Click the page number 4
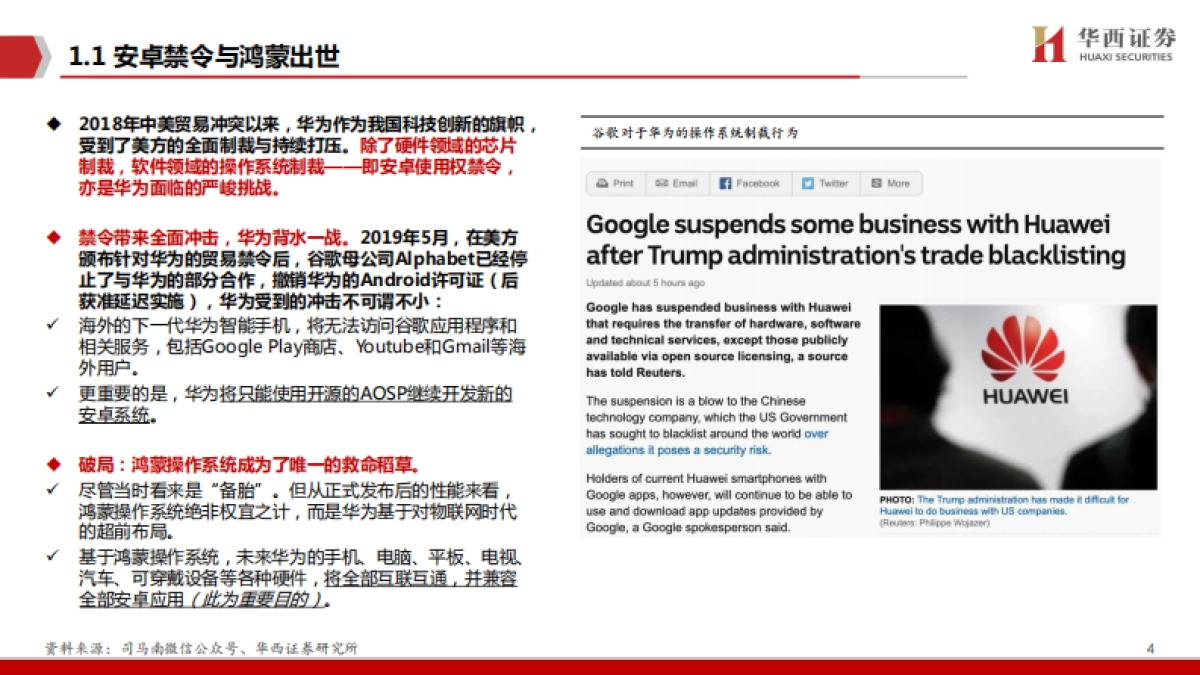Screen dimensions: 1200x675 coord(1151,648)
